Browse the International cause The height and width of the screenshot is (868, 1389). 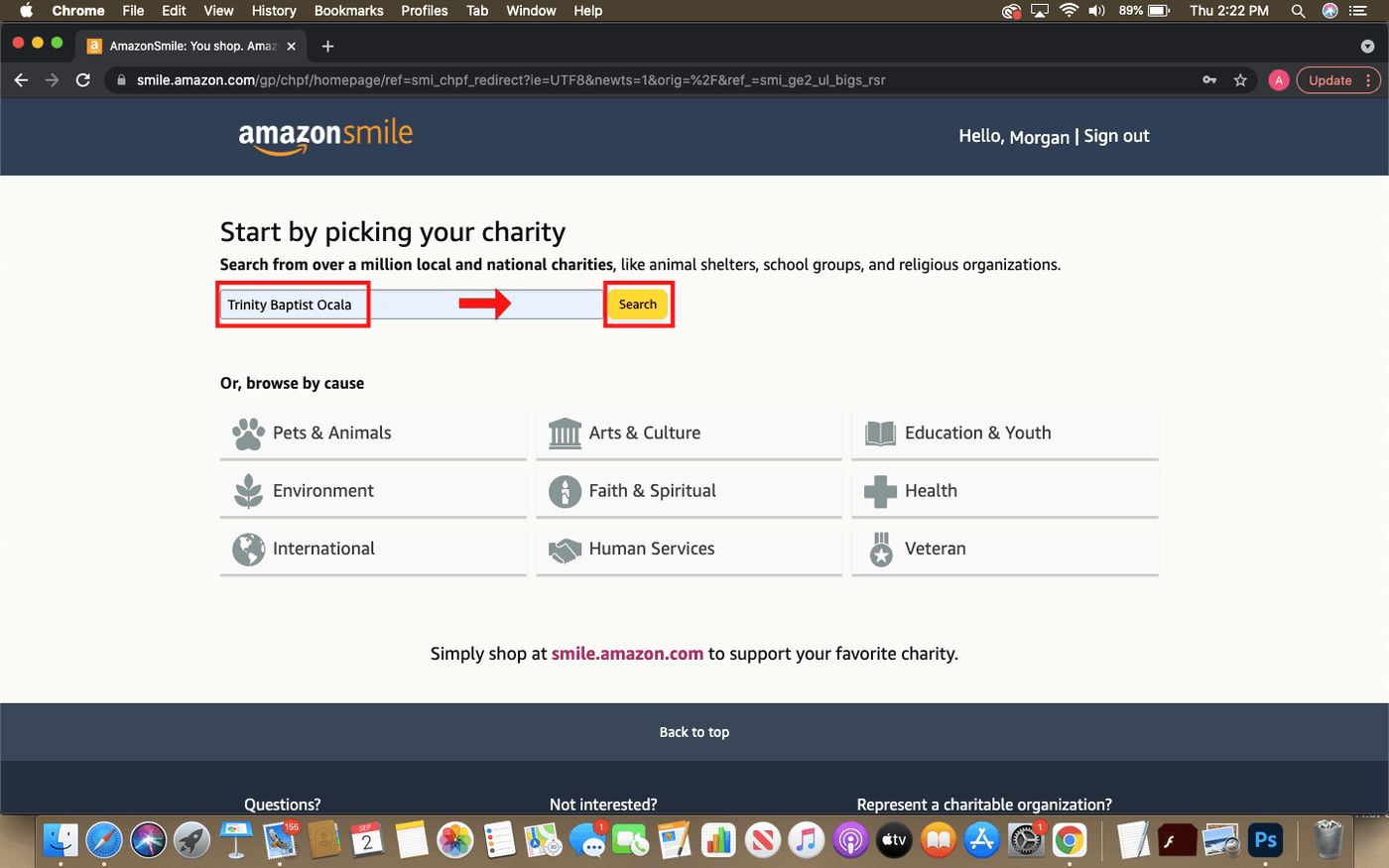pyautogui.click(x=373, y=550)
